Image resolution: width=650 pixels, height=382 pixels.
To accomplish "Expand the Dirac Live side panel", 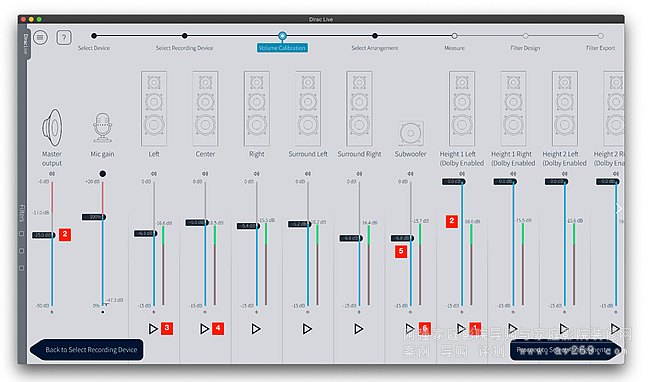I will [x=25, y=45].
